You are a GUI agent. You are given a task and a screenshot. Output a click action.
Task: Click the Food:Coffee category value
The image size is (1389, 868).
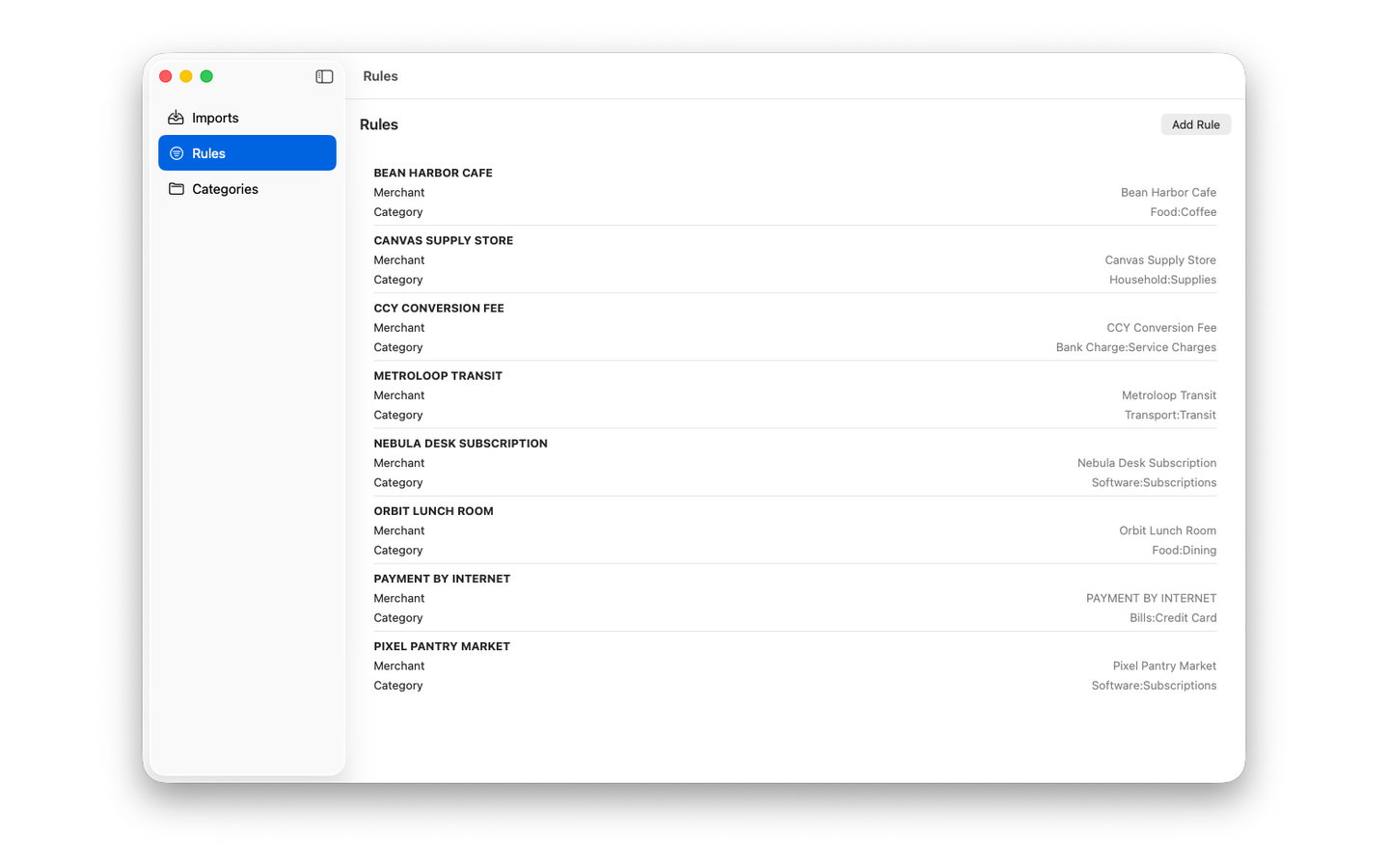pos(1183,212)
